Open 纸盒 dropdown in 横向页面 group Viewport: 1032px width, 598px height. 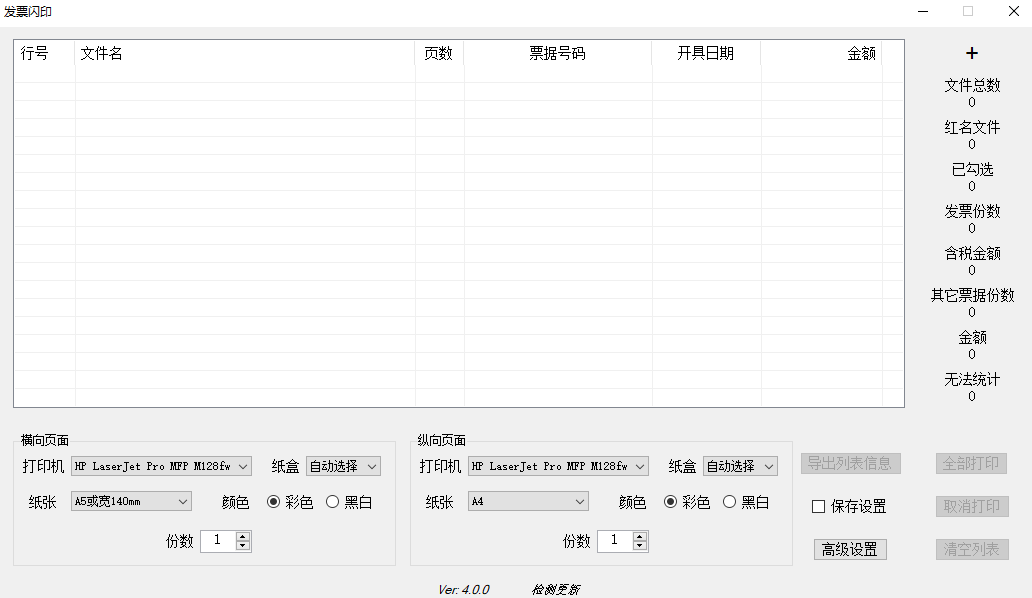tap(343, 466)
